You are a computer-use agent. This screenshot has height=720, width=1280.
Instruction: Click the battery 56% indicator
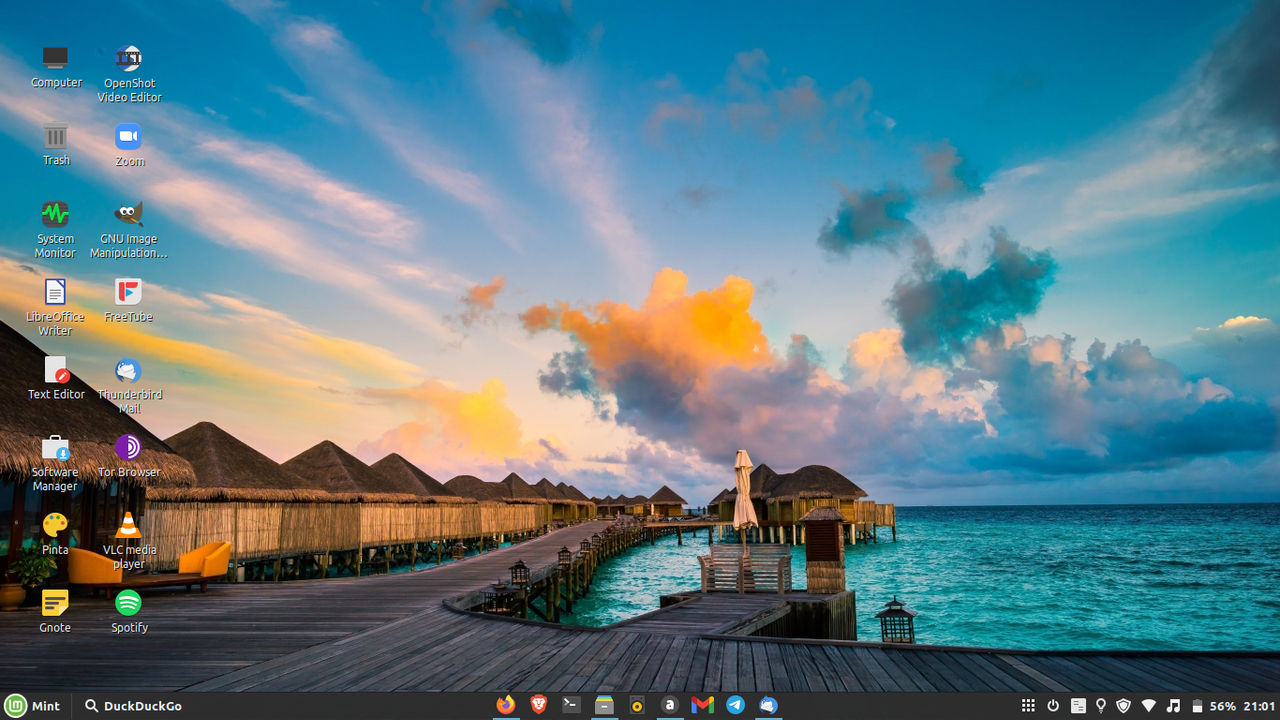[1214, 706]
